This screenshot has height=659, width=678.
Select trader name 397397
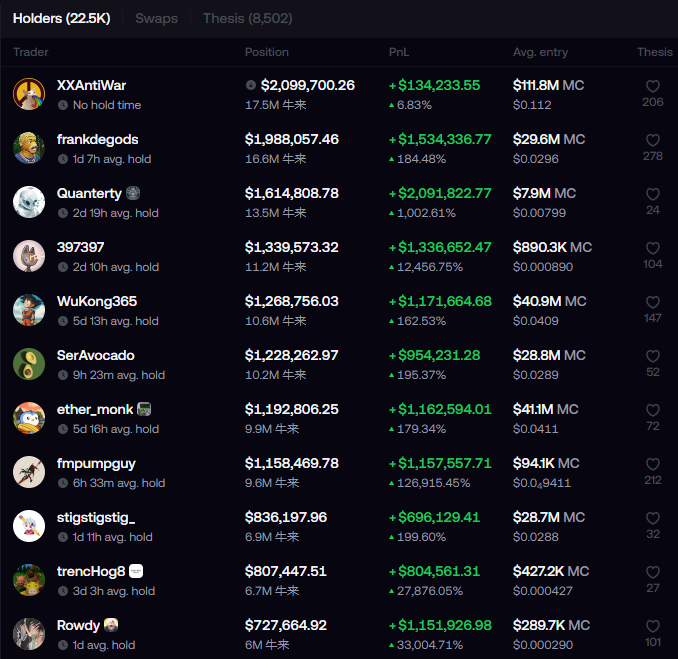pos(80,247)
